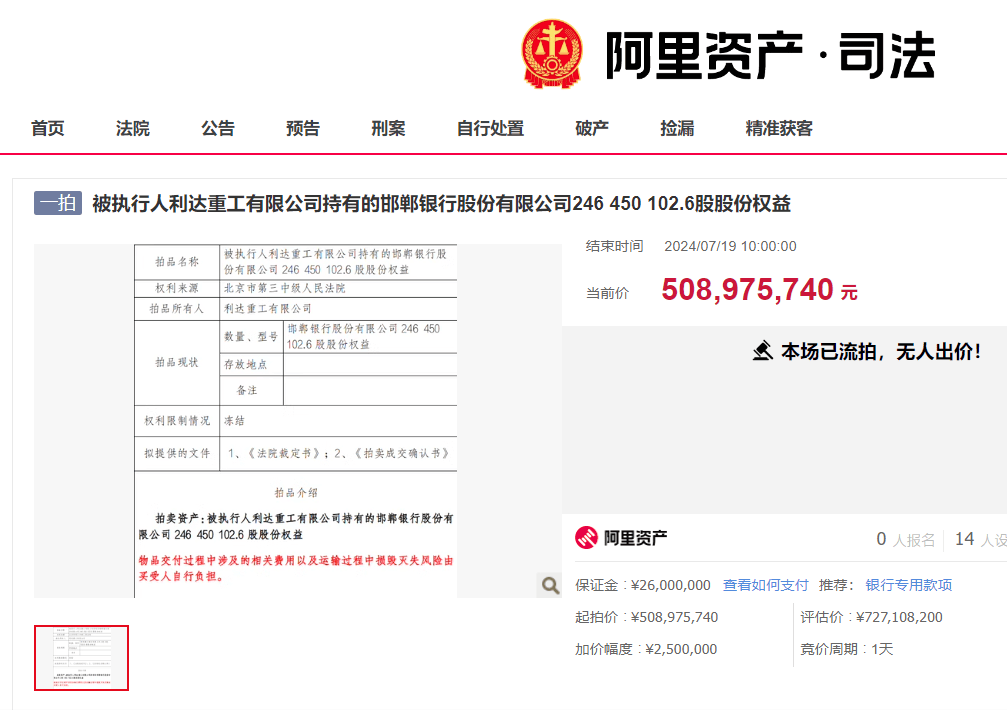Screen dimensions: 1007x710
Task: Open the 自行处置 navigation tab
Action: 491,128
